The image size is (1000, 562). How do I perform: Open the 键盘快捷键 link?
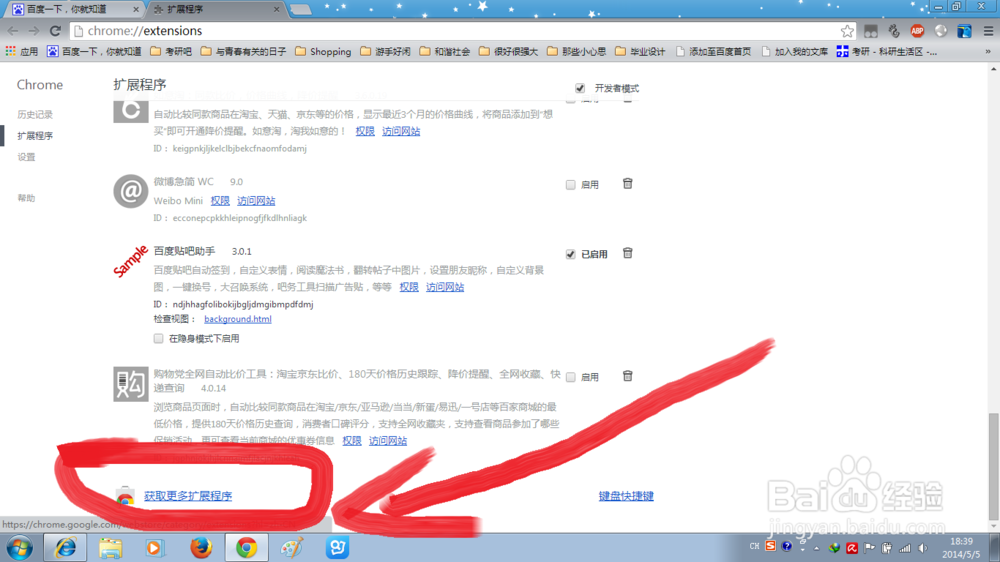(x=626, y=496)
